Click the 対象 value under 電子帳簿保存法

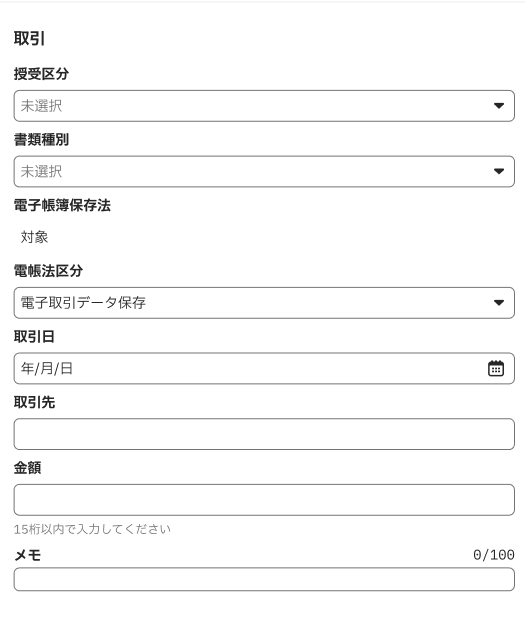(34, 237)
